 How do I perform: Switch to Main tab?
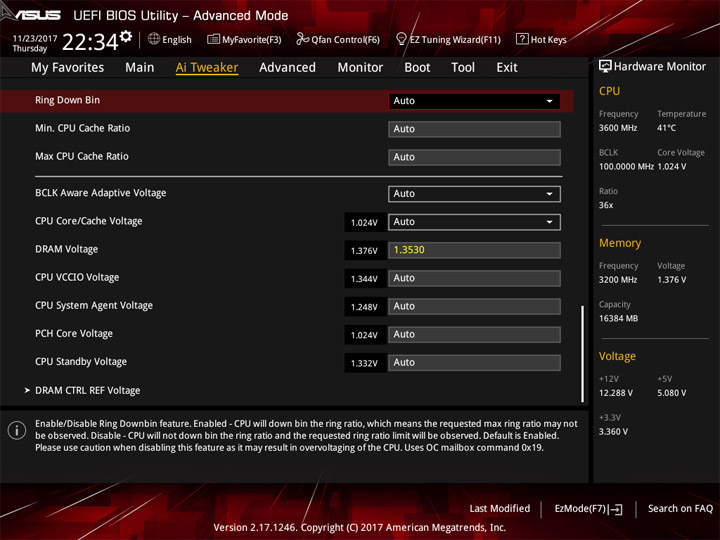coord(140,68)
